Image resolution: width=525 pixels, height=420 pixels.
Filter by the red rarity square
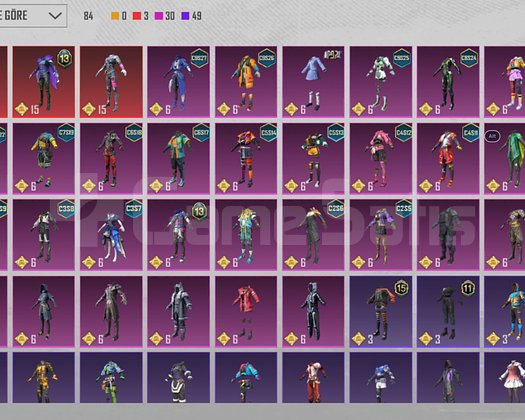137,16
